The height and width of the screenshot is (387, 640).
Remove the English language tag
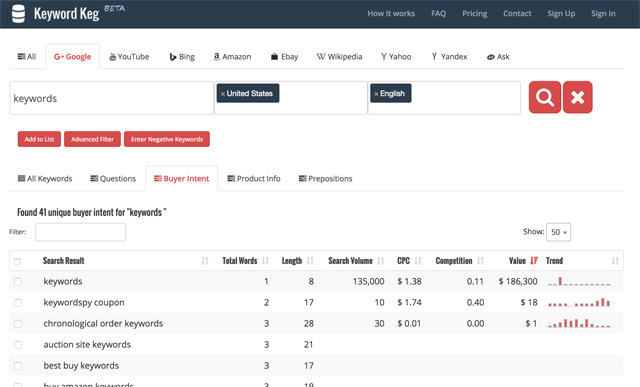pyautogui.click(x=376, y=94)
